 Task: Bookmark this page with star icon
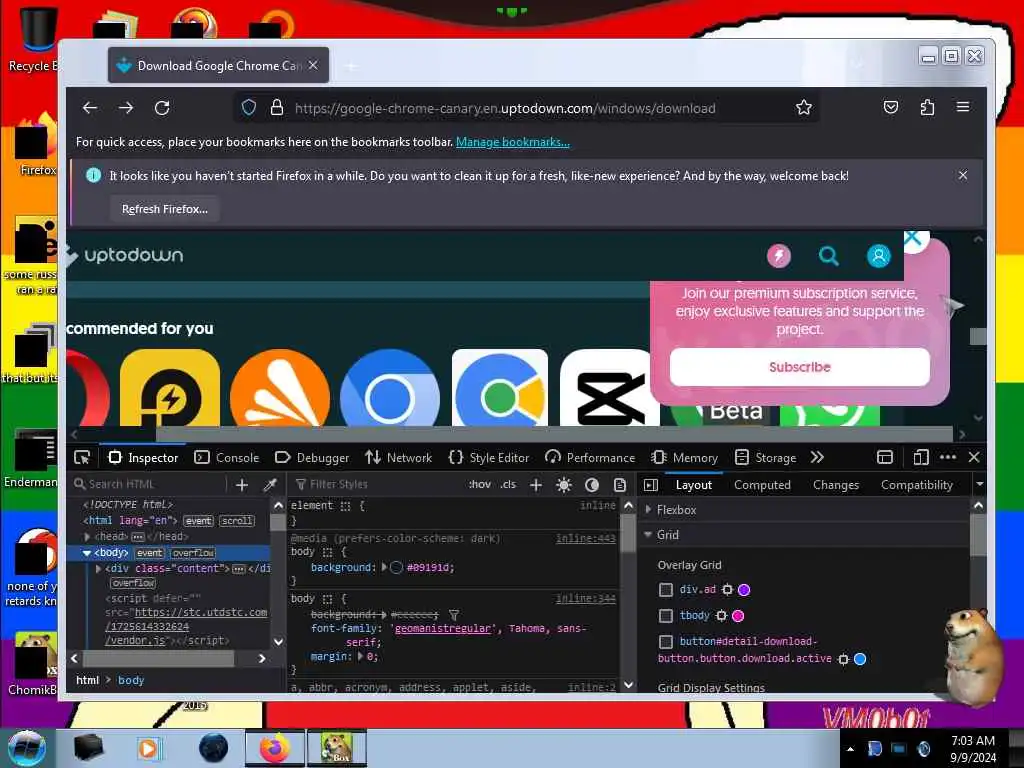pos(804,107)
